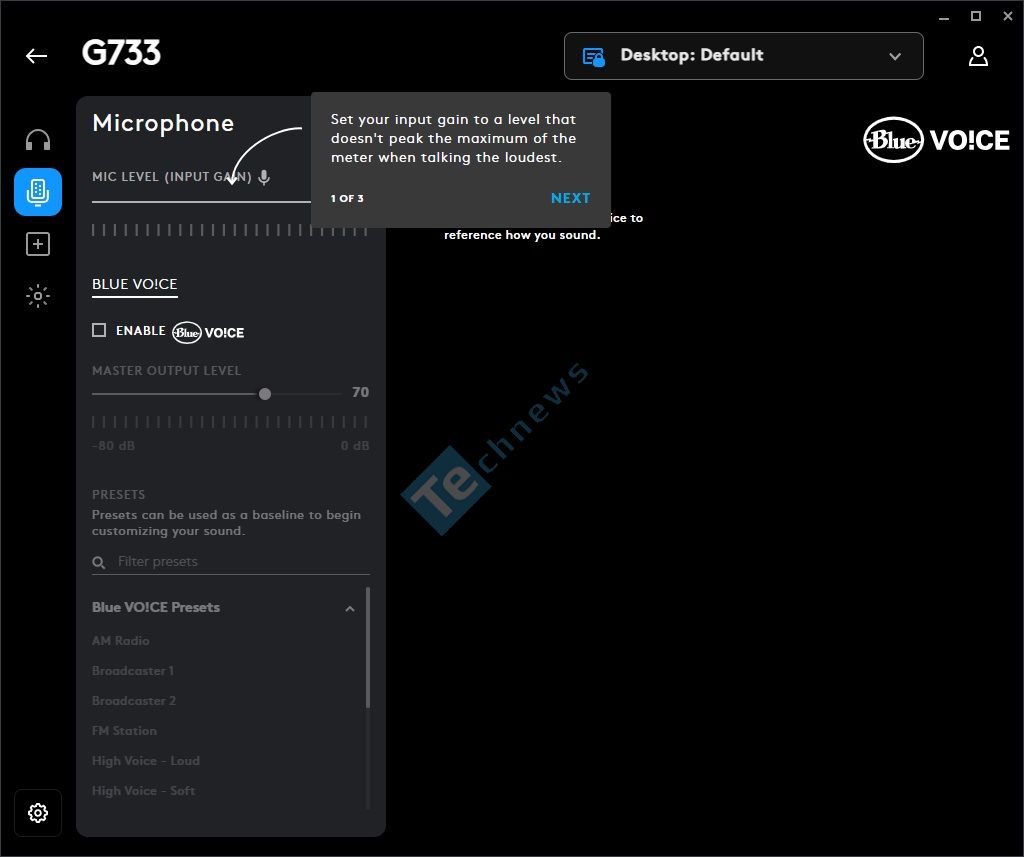Select the BLUE VO!CE tab

[x=135, y=285]
